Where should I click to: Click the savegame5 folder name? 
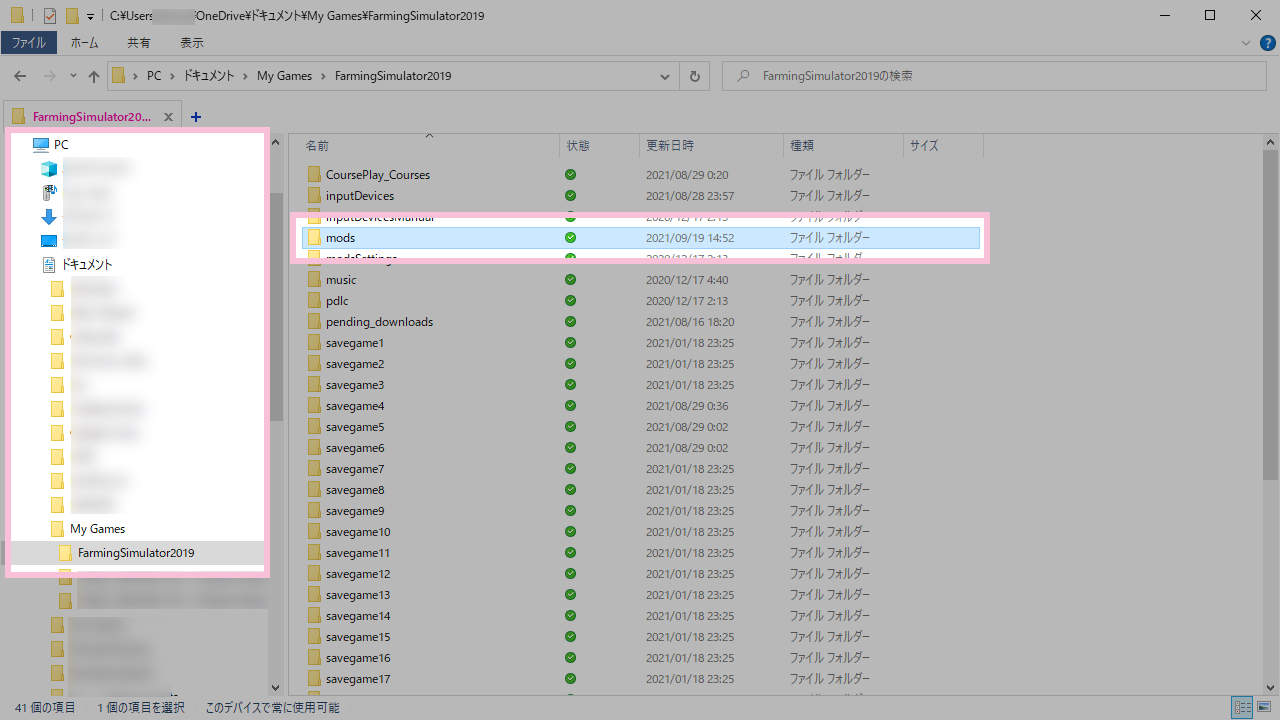(x=355, y=427)
